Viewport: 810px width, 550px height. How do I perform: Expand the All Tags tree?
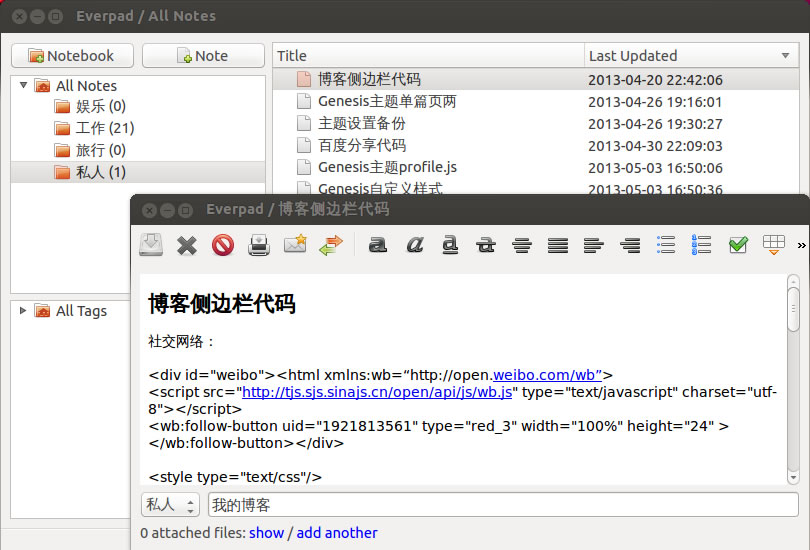point(23,311)
